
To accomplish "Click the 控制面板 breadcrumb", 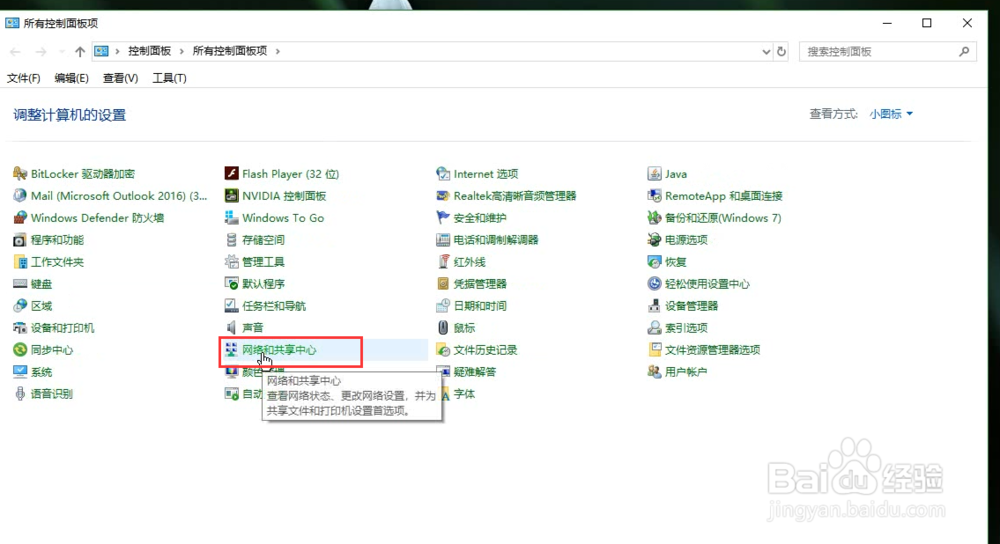I will 149,51.
